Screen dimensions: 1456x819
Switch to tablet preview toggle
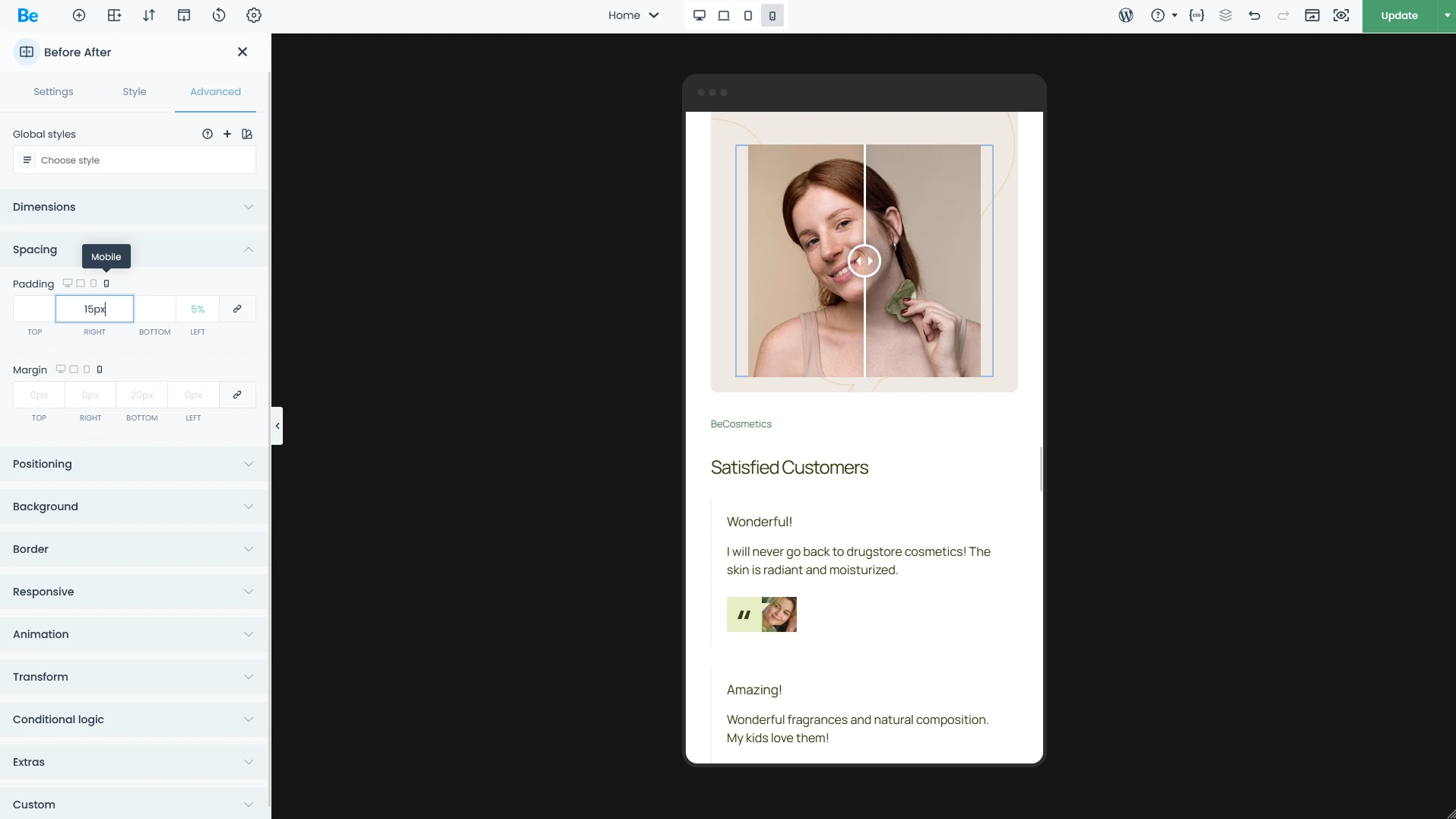coord(747,15)
